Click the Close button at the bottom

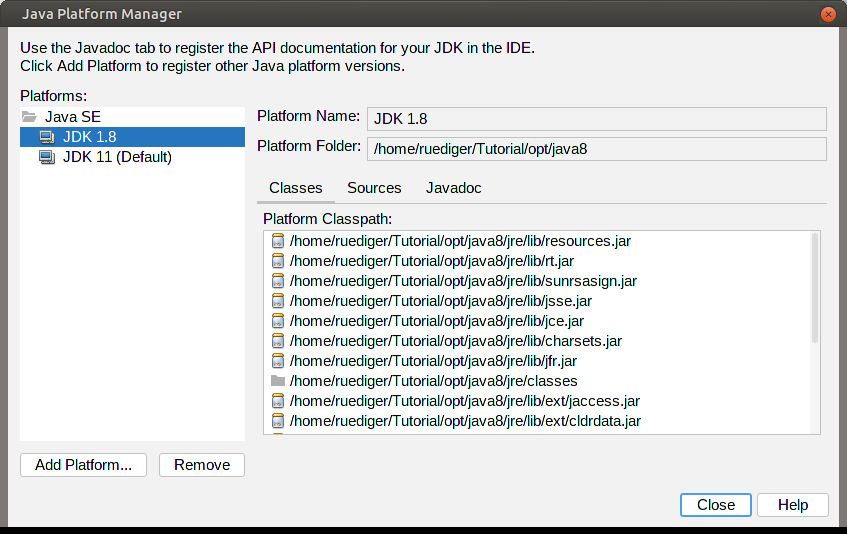click(716, 505)
